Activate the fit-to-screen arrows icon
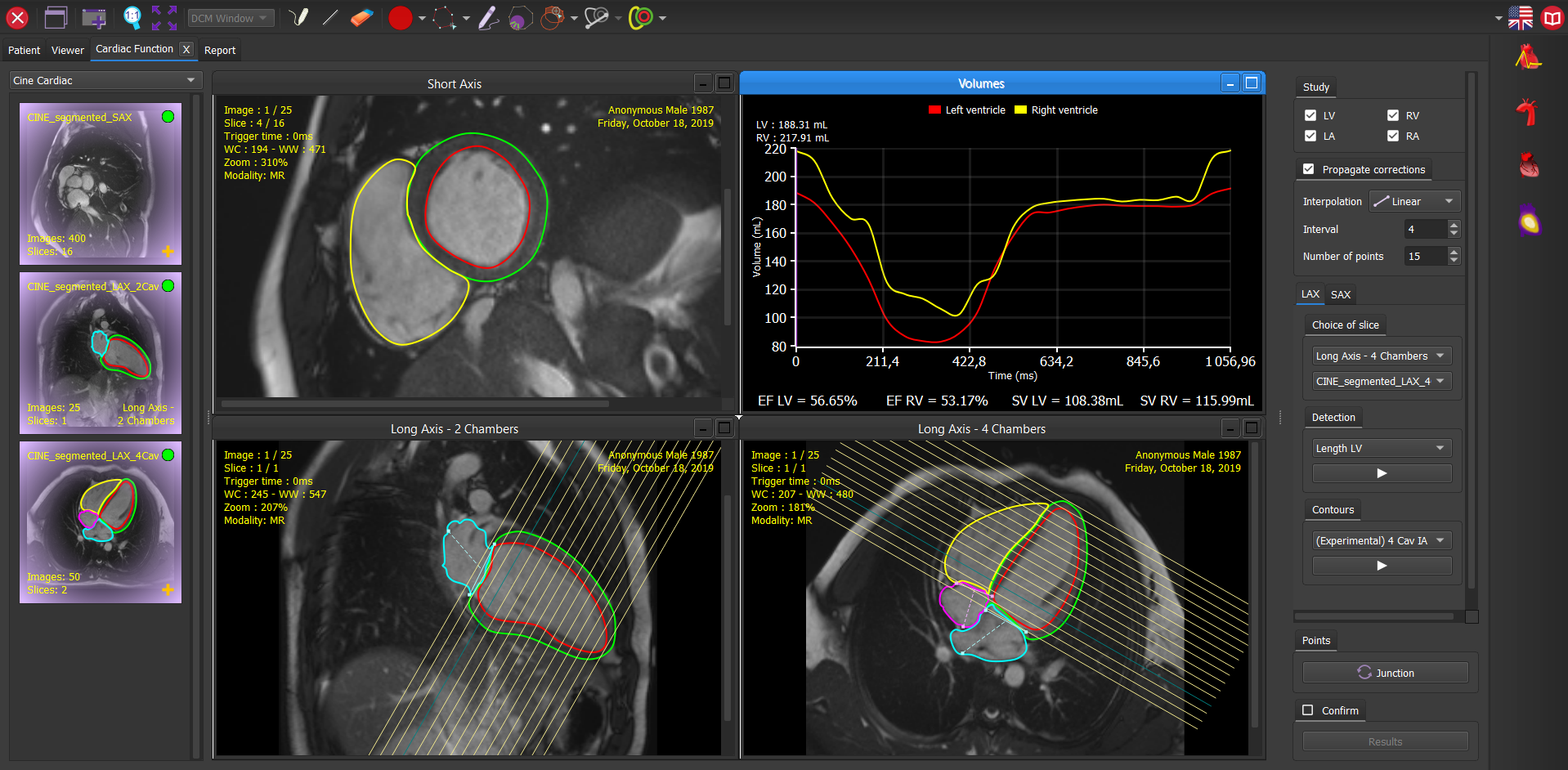Image resolution: width=1568 pixels, height=770 pixels. tap(164, 17)
